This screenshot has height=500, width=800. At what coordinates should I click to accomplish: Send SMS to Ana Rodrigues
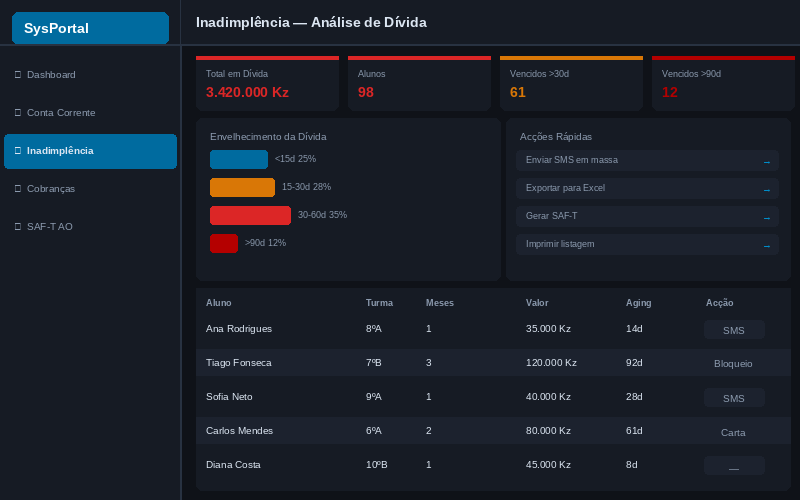[x=734, y=330]
